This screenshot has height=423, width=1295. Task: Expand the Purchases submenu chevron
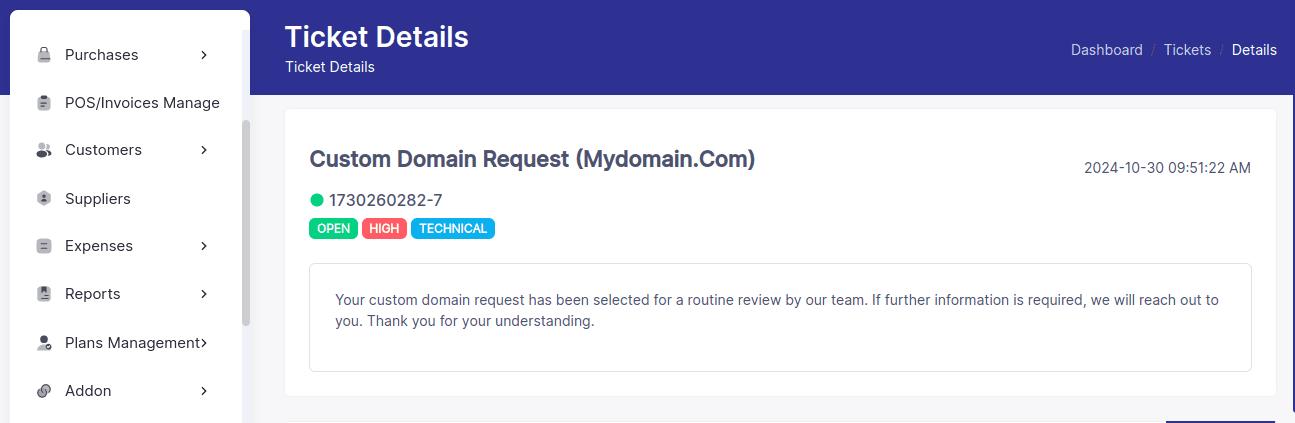click(x=204, y=55)
